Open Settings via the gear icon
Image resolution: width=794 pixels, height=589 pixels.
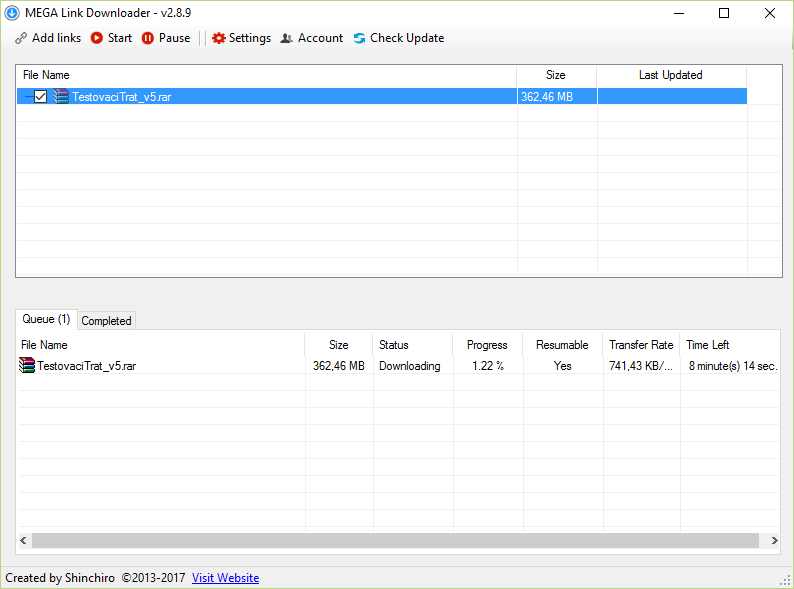(x=218, y=38)
